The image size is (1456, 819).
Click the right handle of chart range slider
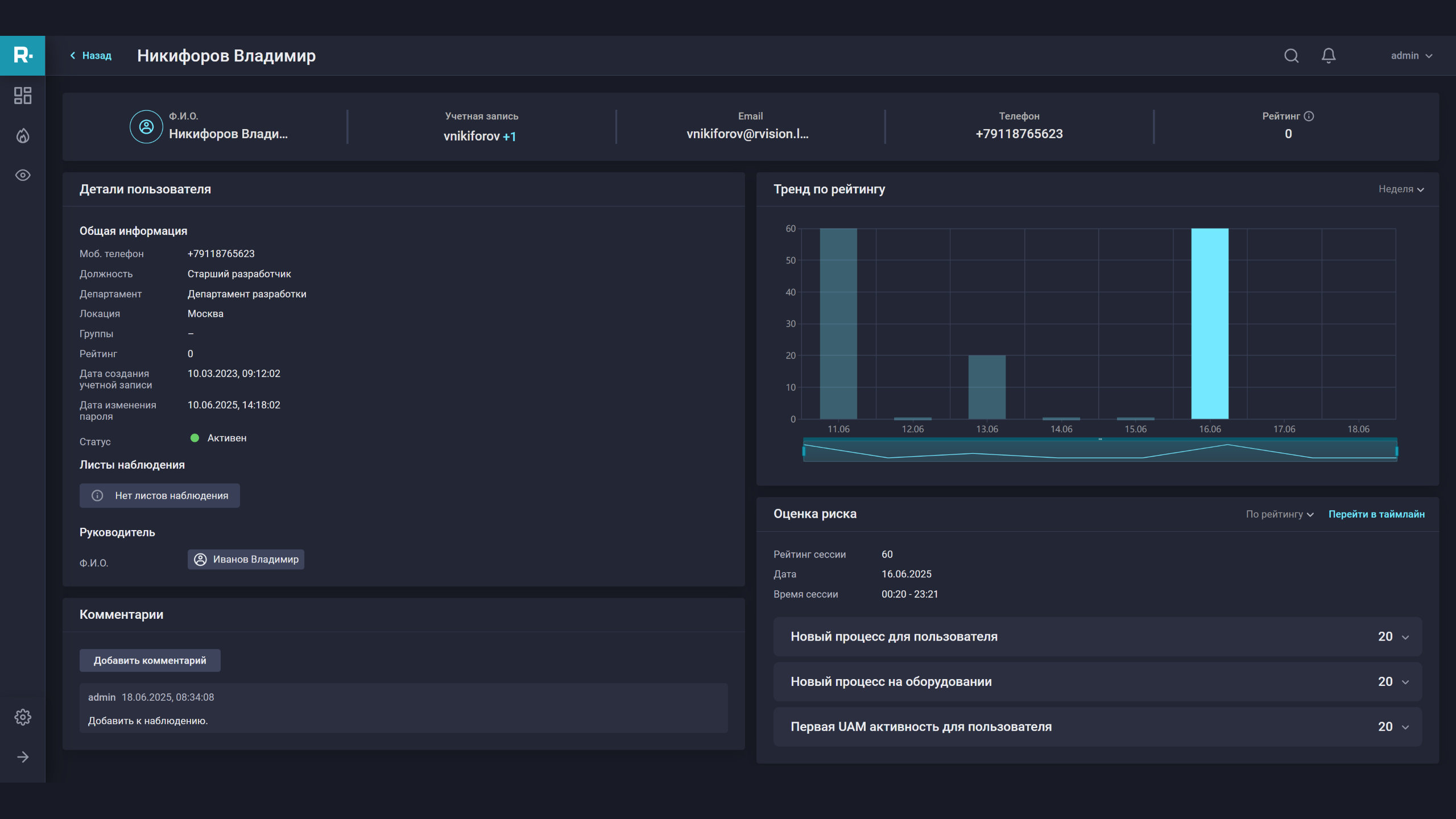(1396, 451)
